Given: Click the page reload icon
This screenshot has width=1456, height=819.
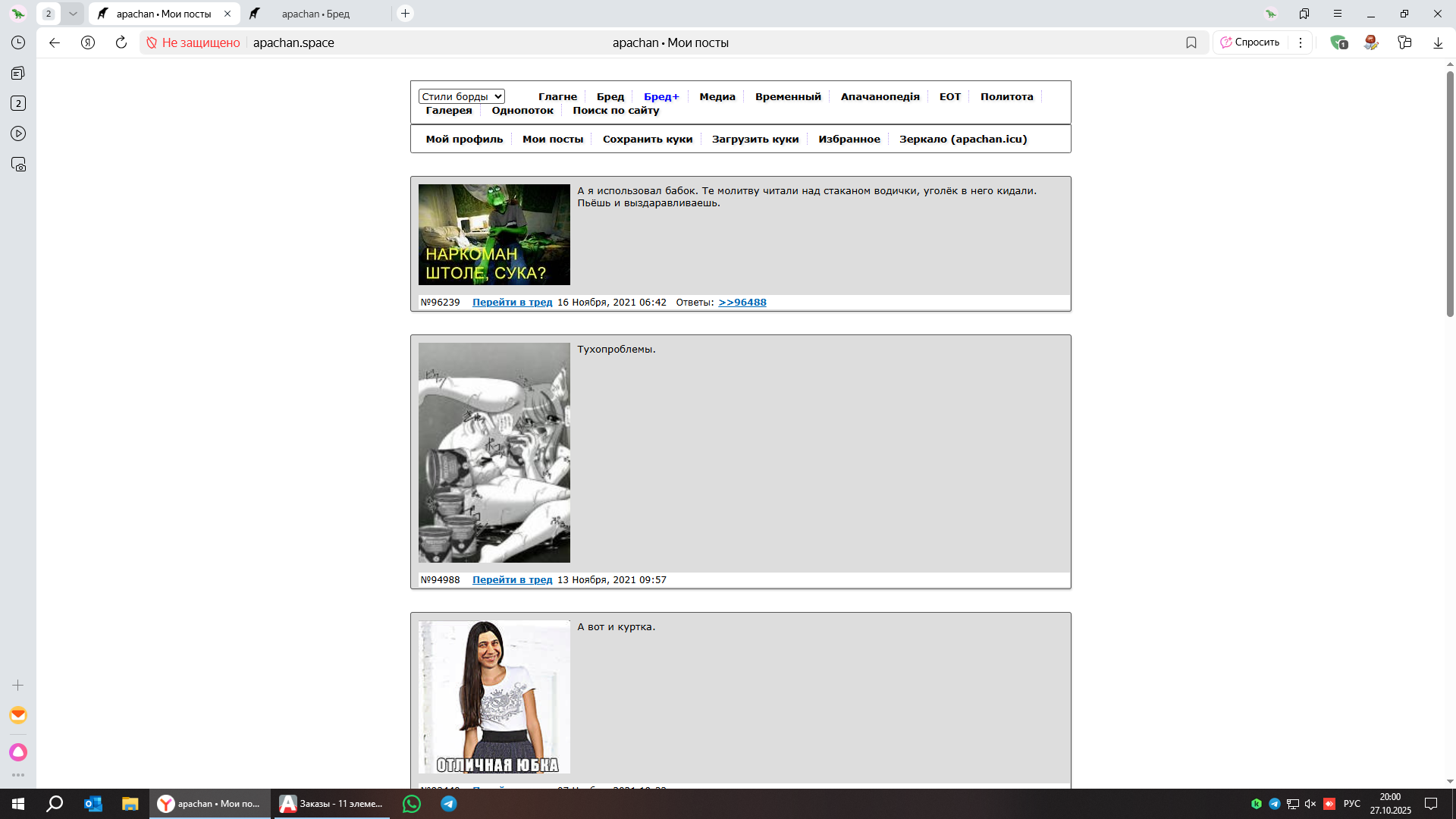Looking at the screenshot, I should point(121,42).
